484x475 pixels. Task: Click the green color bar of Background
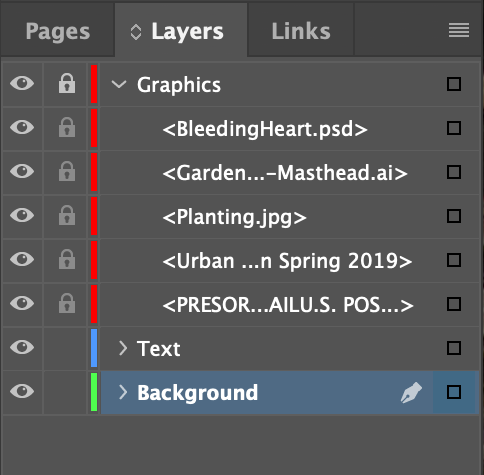tap(94, 392)
